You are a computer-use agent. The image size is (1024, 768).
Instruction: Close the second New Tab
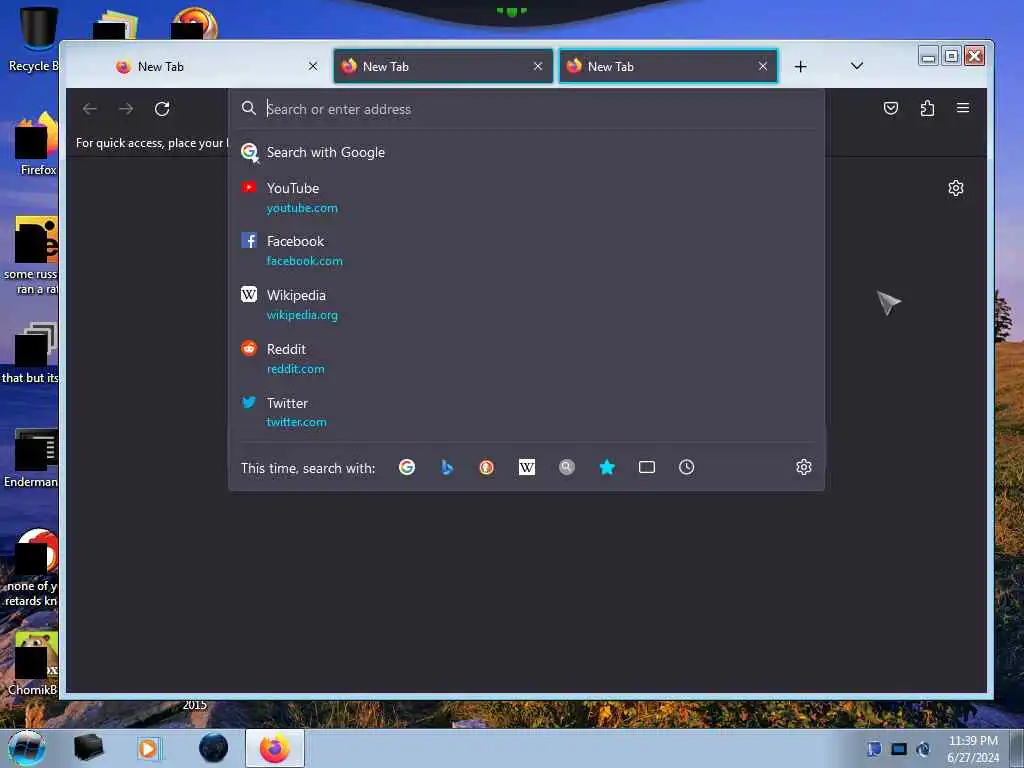coord(538,66)
